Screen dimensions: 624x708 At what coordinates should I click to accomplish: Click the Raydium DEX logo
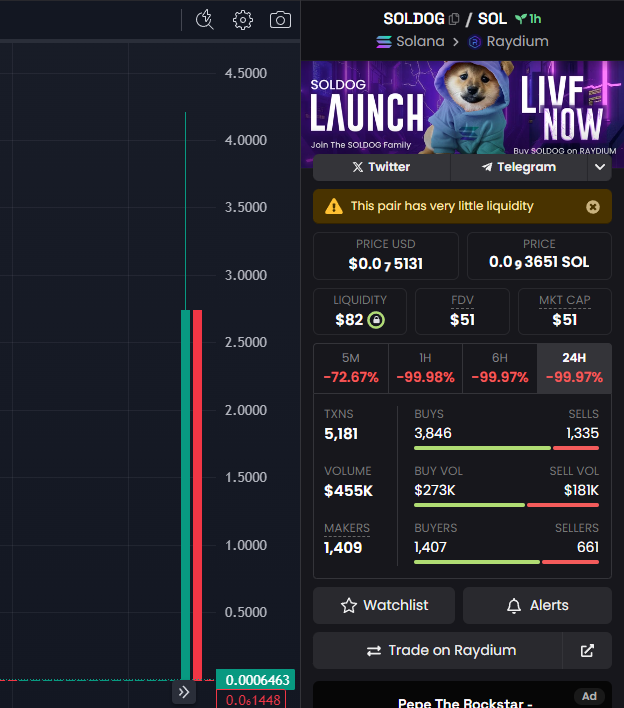475,42
